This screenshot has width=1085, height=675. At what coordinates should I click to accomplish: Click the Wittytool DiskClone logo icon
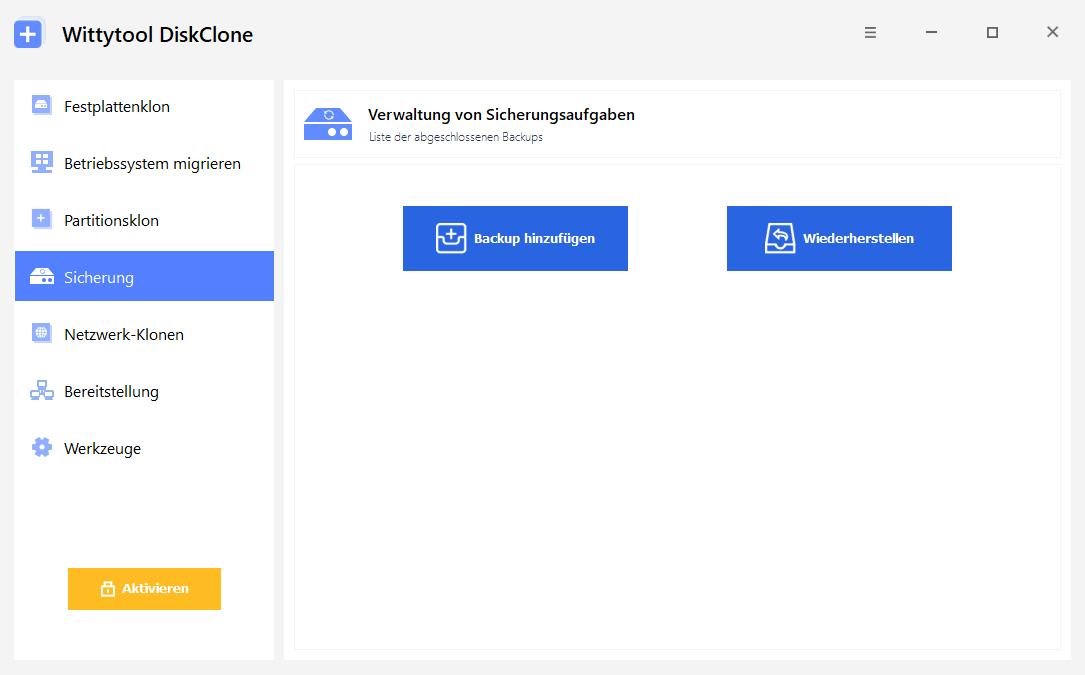[28, 34]
